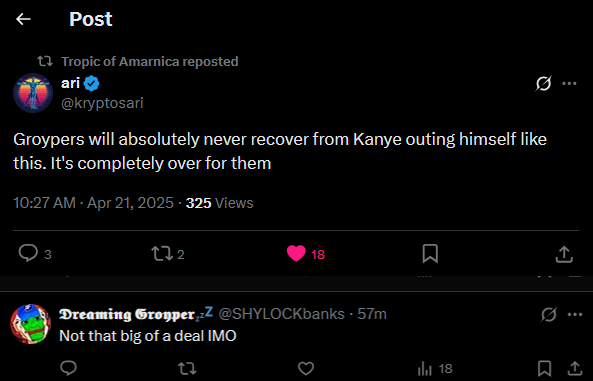Image resolution: width=593 pixels, height=381 pixels.
Task: Open more options on ari's post
Action: point(569,83)
